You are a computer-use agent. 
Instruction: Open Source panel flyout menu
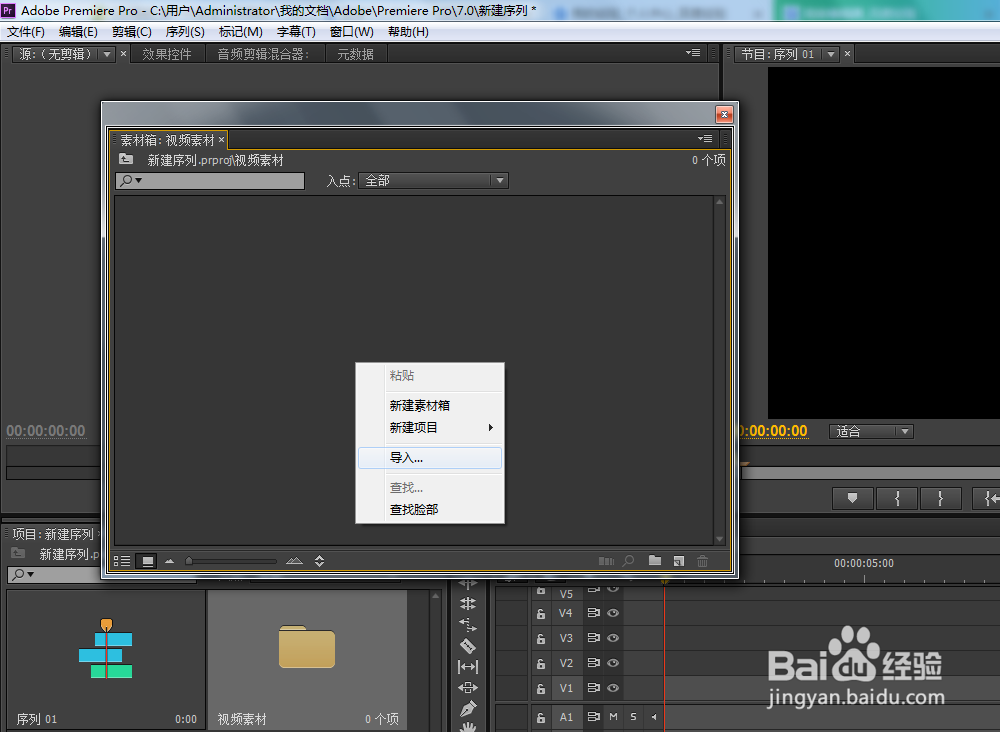[693, 54]
